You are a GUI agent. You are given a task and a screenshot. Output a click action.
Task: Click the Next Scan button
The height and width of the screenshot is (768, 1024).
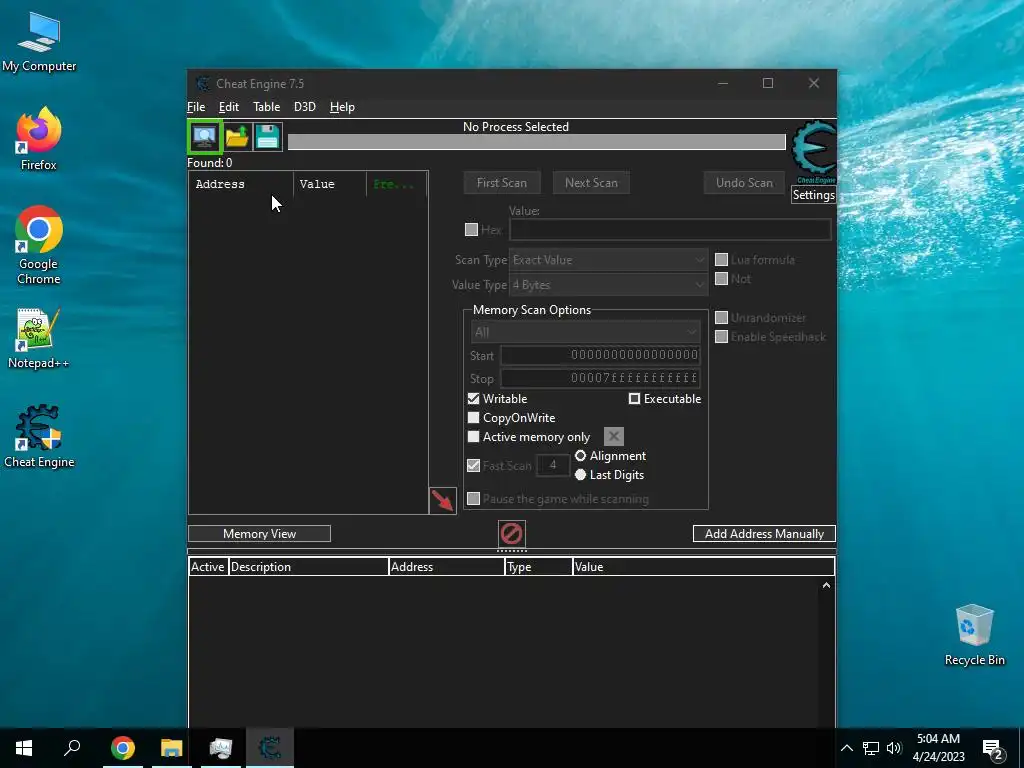coord(591,183)
